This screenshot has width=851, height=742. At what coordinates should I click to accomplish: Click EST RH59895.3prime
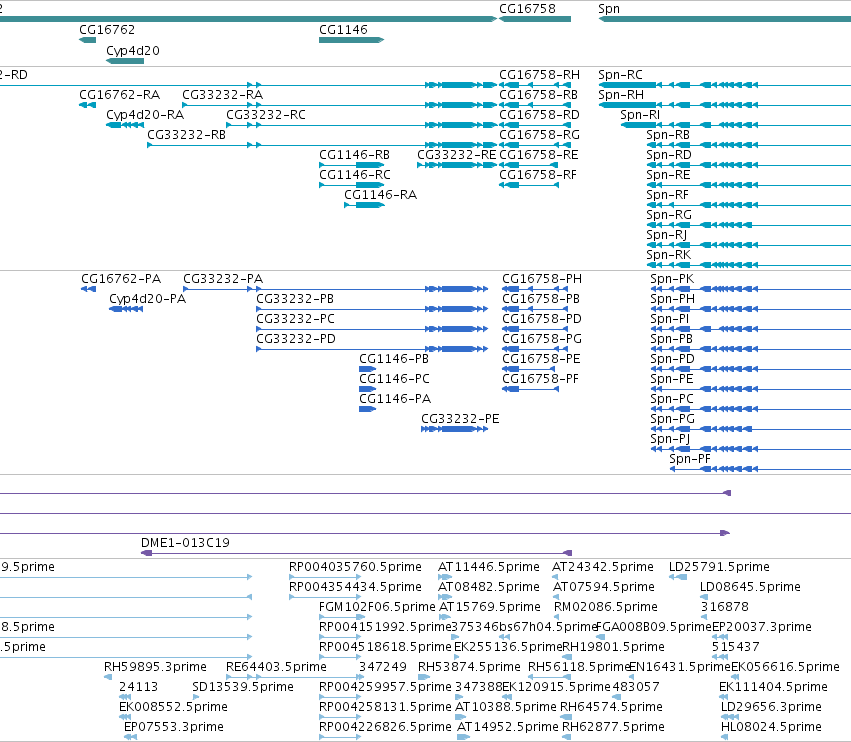[155, 667]
